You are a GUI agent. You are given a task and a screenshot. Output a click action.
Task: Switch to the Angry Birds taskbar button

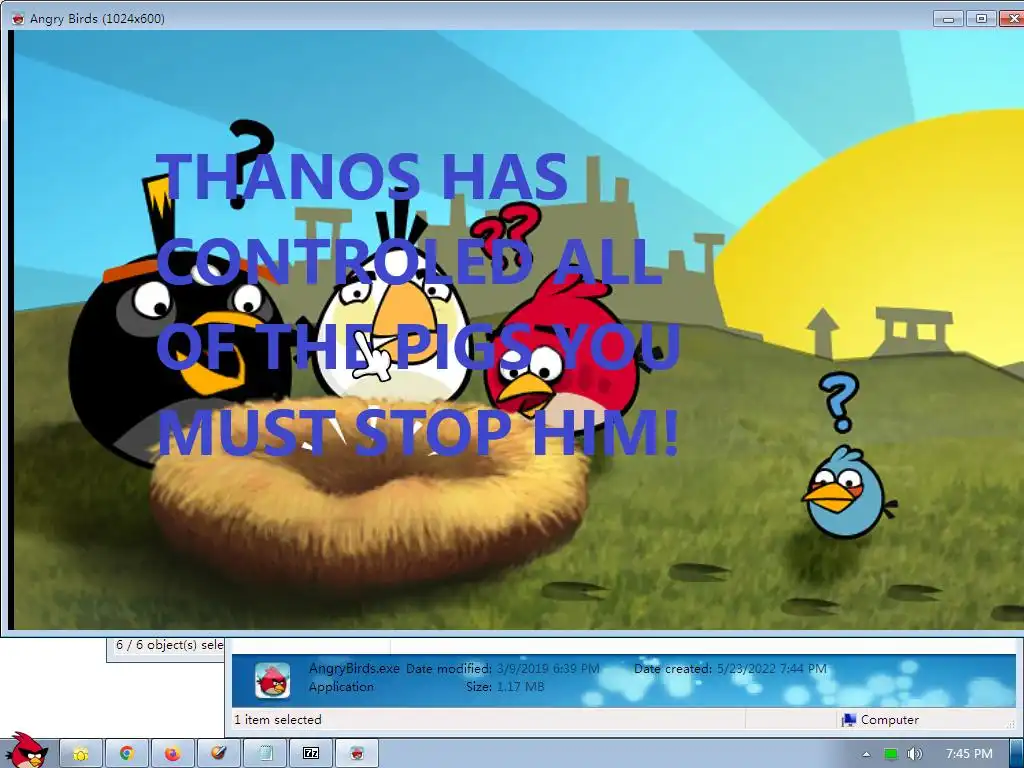[357, 754]
